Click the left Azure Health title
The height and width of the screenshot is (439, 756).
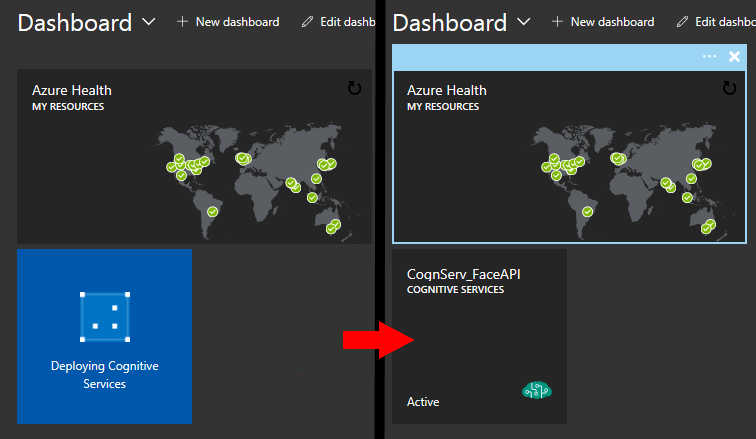(x=72, y=91)
